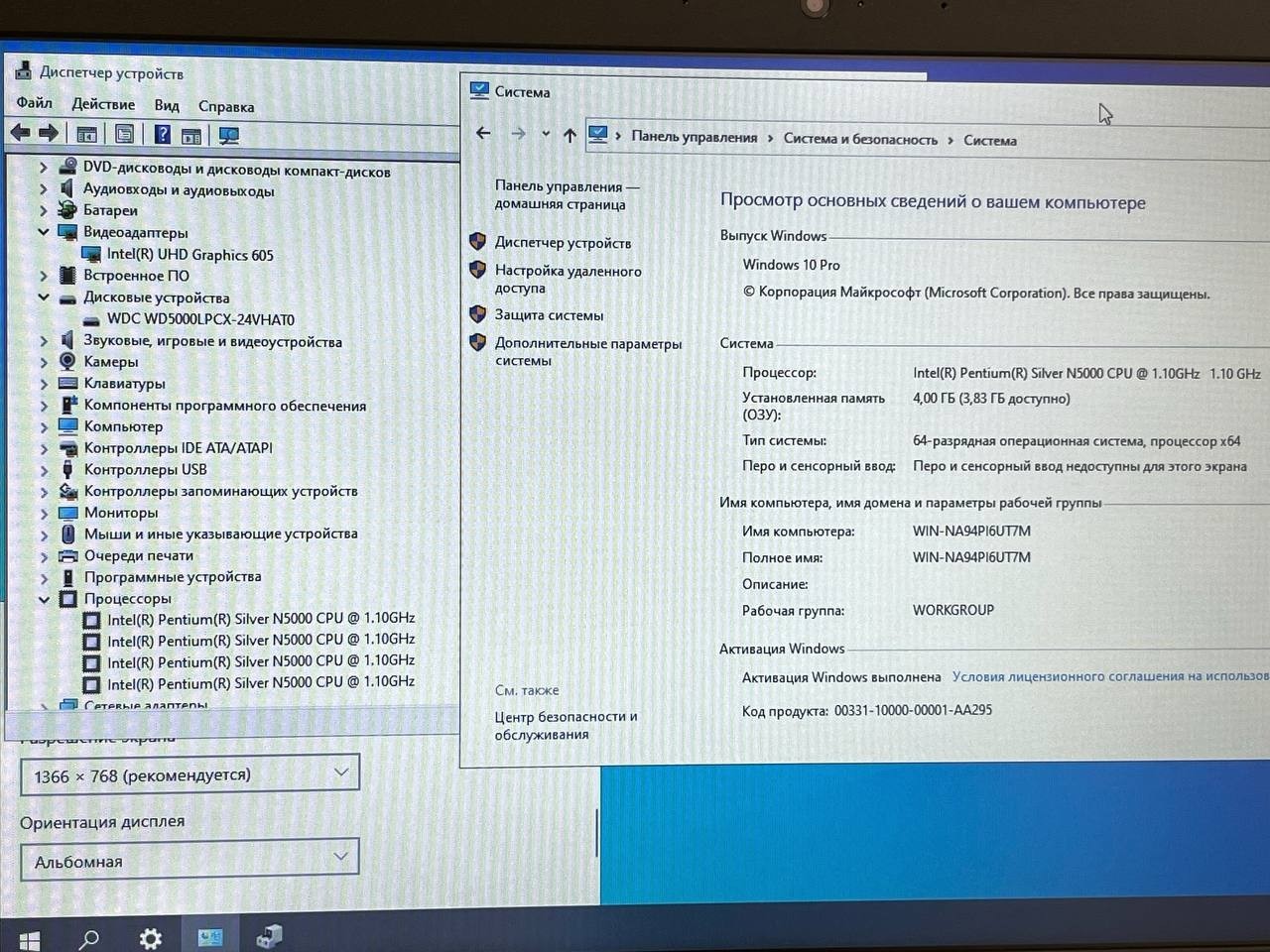The width and height of the screenshot is (1270, 952).
Task: Expand DVD-дисководы tree node
Action: [x=43, y=167]
